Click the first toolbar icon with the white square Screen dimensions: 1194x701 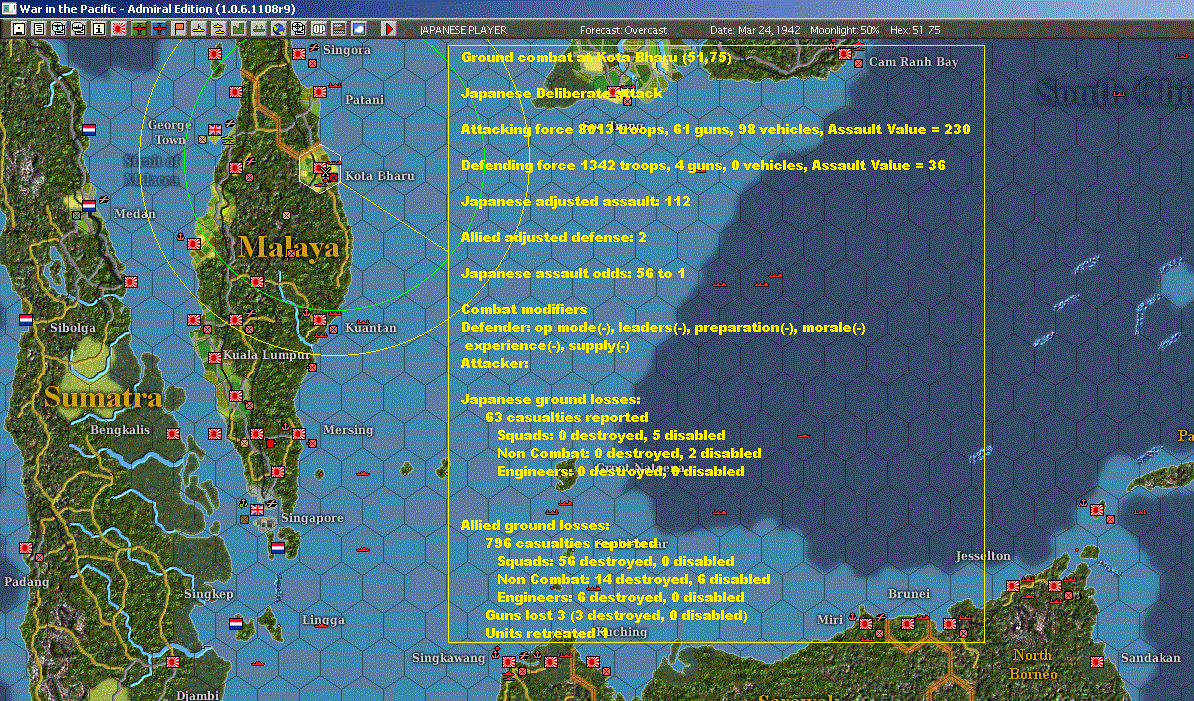(19, 29)
